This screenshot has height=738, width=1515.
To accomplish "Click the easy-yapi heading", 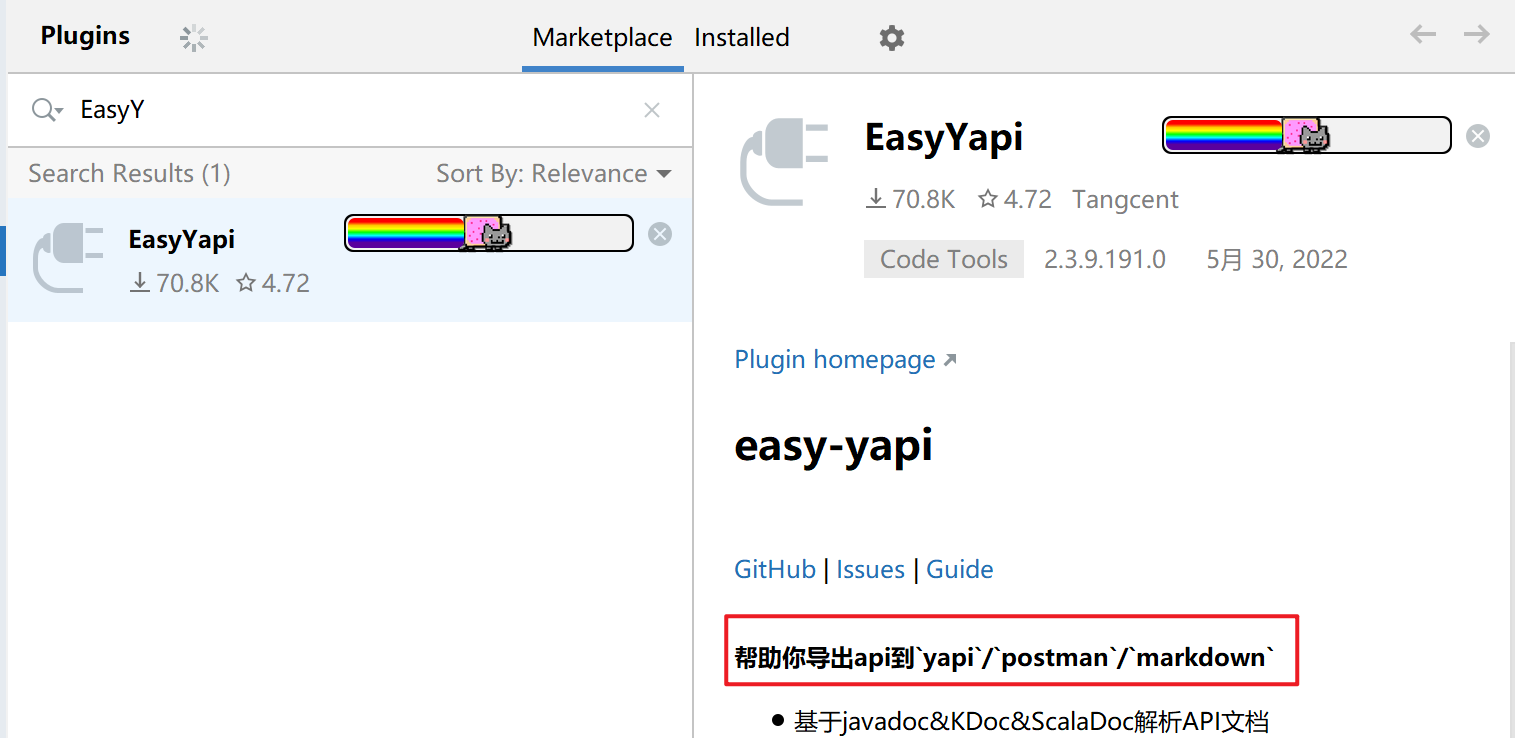I will [x=833, y=445].
